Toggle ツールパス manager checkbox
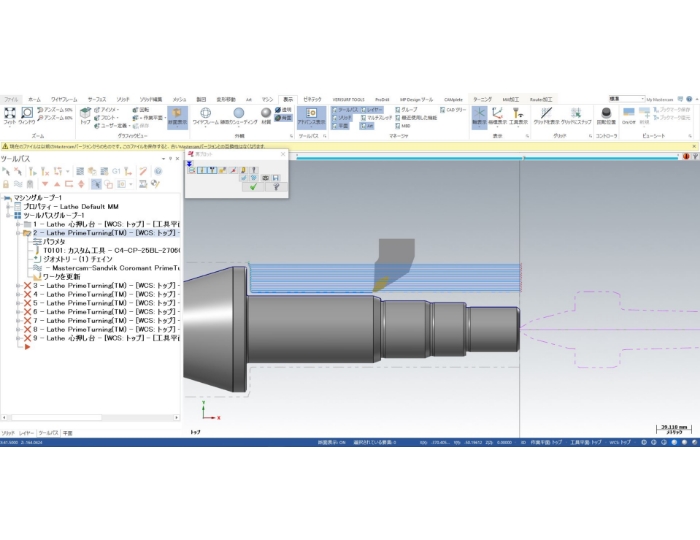Image resolution: width=700 pixels, height=540 pixels. point(345,110)
